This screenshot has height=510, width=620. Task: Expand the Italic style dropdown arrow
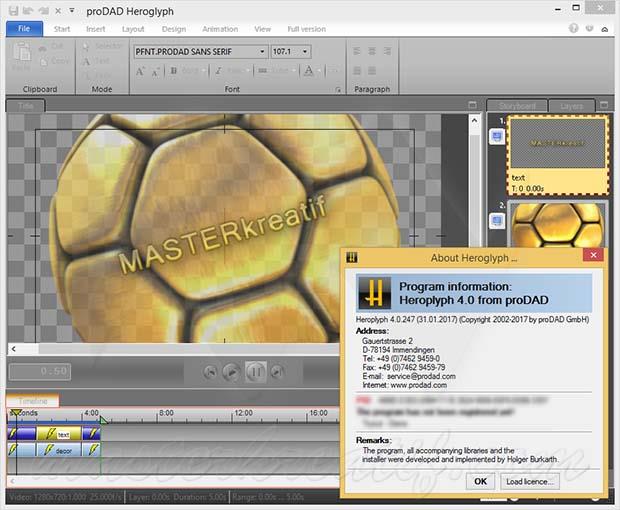[248, 71]
